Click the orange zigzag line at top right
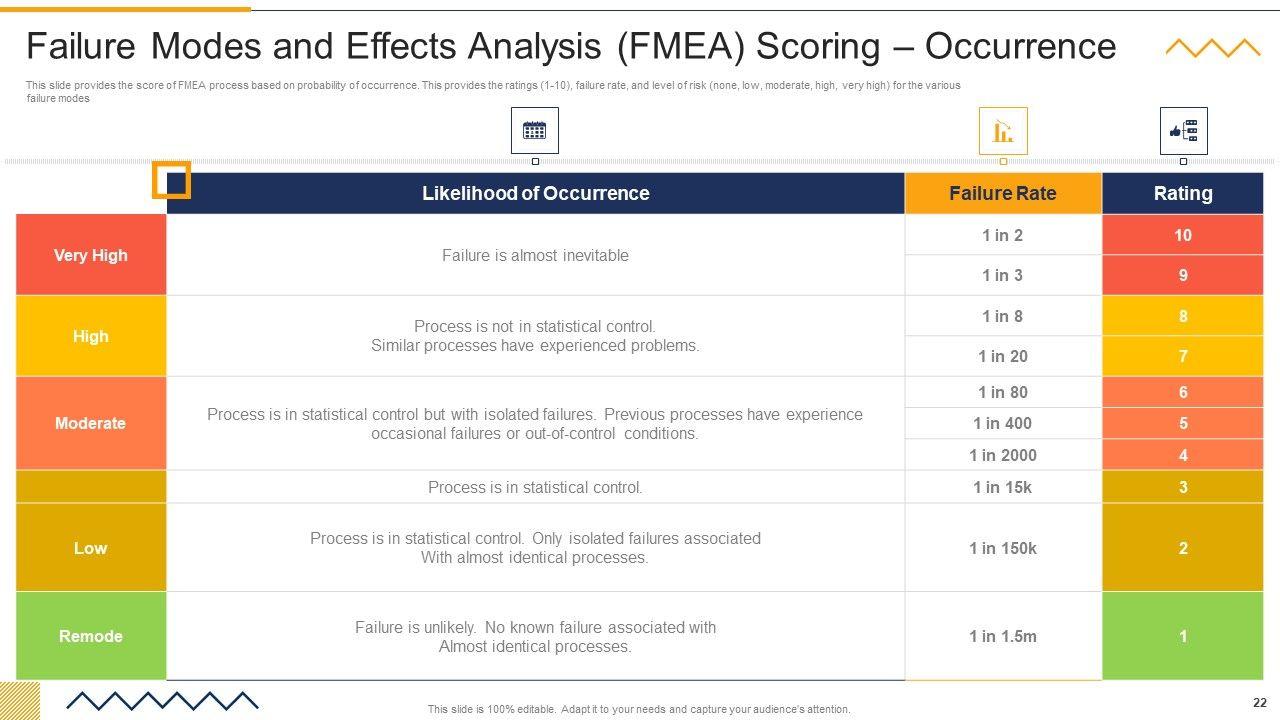 pyautogui.click(x=1212, y=47)
